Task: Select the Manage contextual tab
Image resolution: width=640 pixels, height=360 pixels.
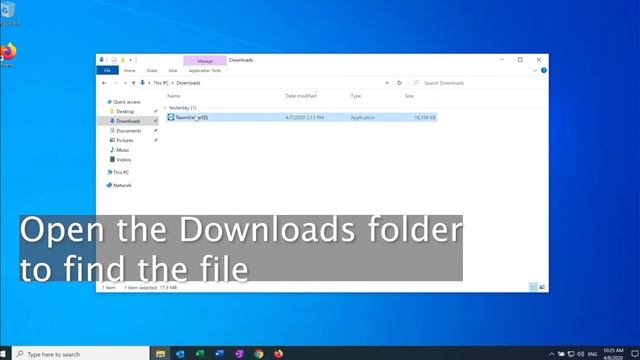Action: (205, 60)
